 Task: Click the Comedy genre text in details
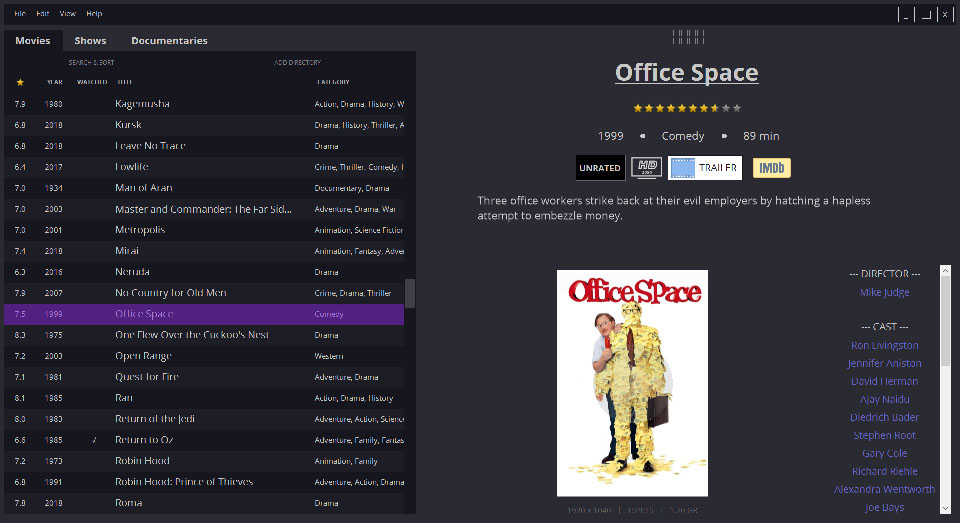click(x=683, y=137)
